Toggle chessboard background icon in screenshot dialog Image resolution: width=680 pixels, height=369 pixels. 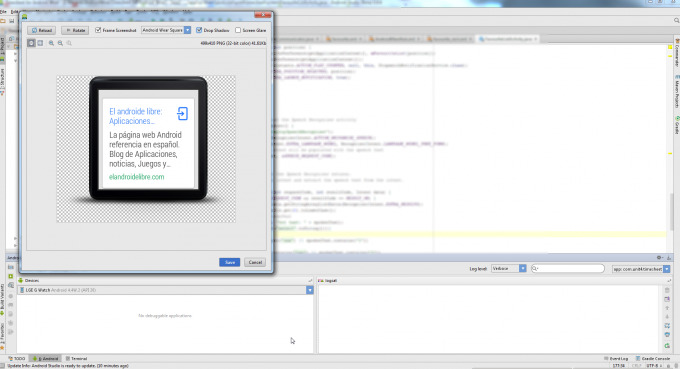pyautogui.click(x=31, y=43)
